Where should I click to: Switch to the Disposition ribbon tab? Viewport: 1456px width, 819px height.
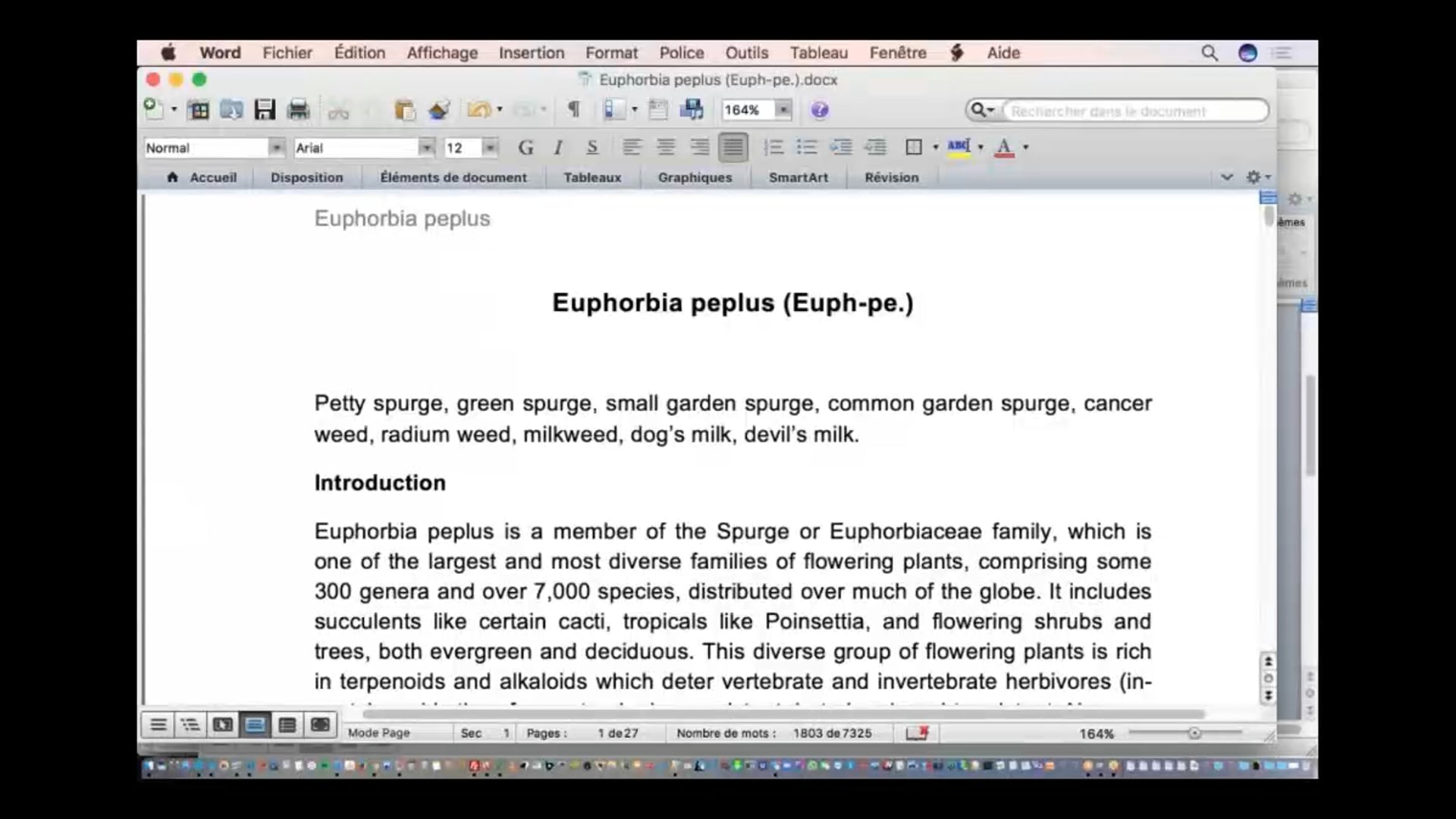click(x=306, y=177)
